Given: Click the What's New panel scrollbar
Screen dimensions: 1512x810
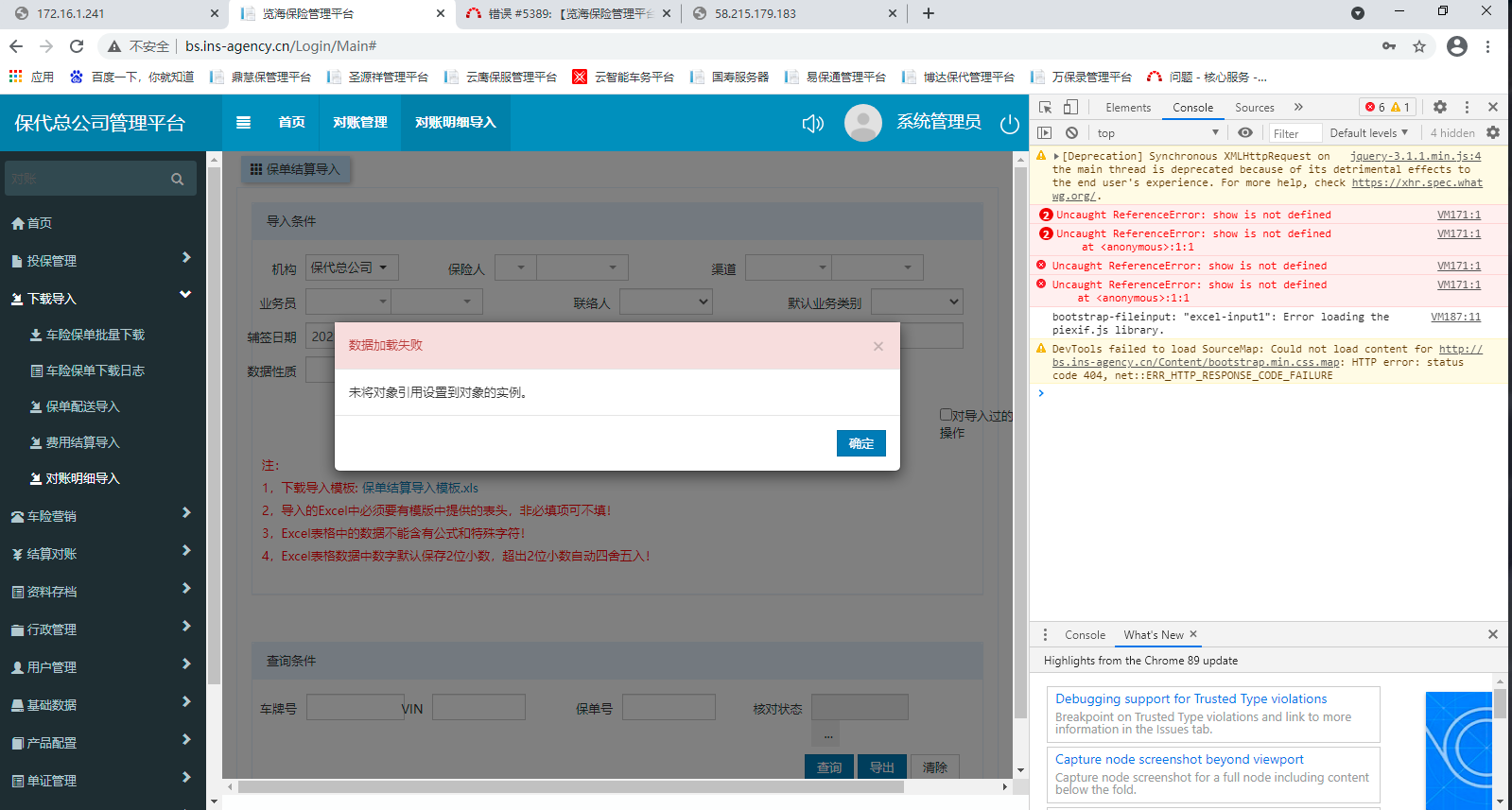Looking at the screenshot, I should click(1500, 704).
